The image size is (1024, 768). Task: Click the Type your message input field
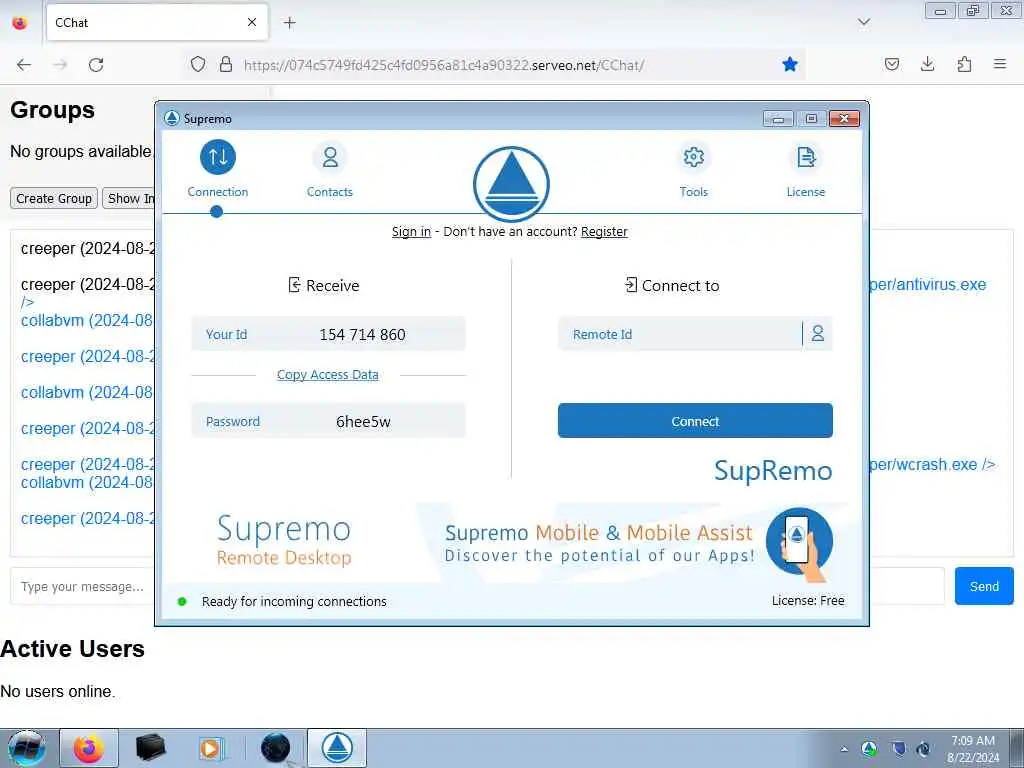click(x=82, y=586)
